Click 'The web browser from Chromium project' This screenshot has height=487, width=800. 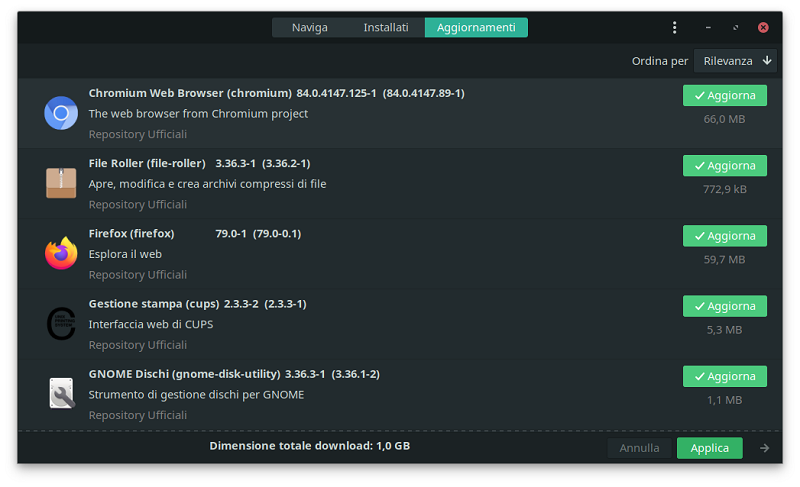(x=198, y=114)
